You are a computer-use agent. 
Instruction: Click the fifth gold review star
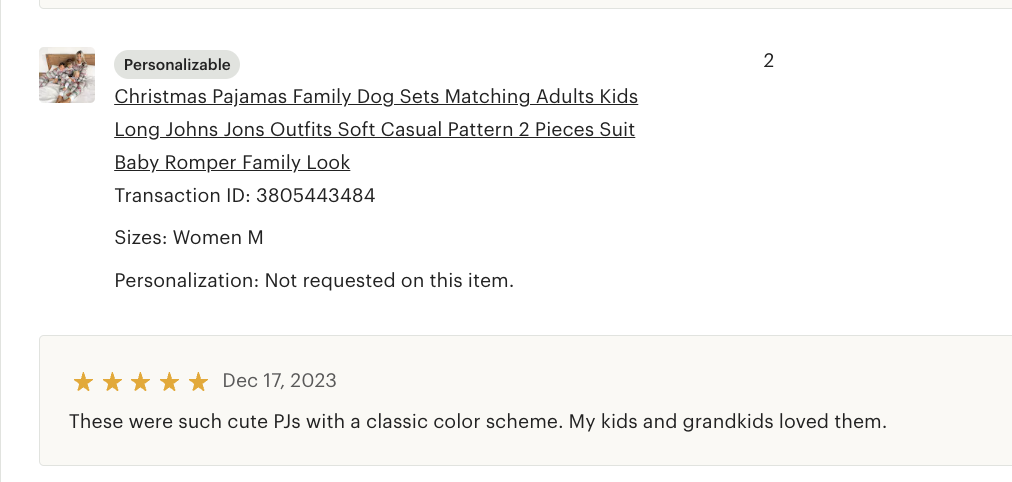click(x=198, y=382)
